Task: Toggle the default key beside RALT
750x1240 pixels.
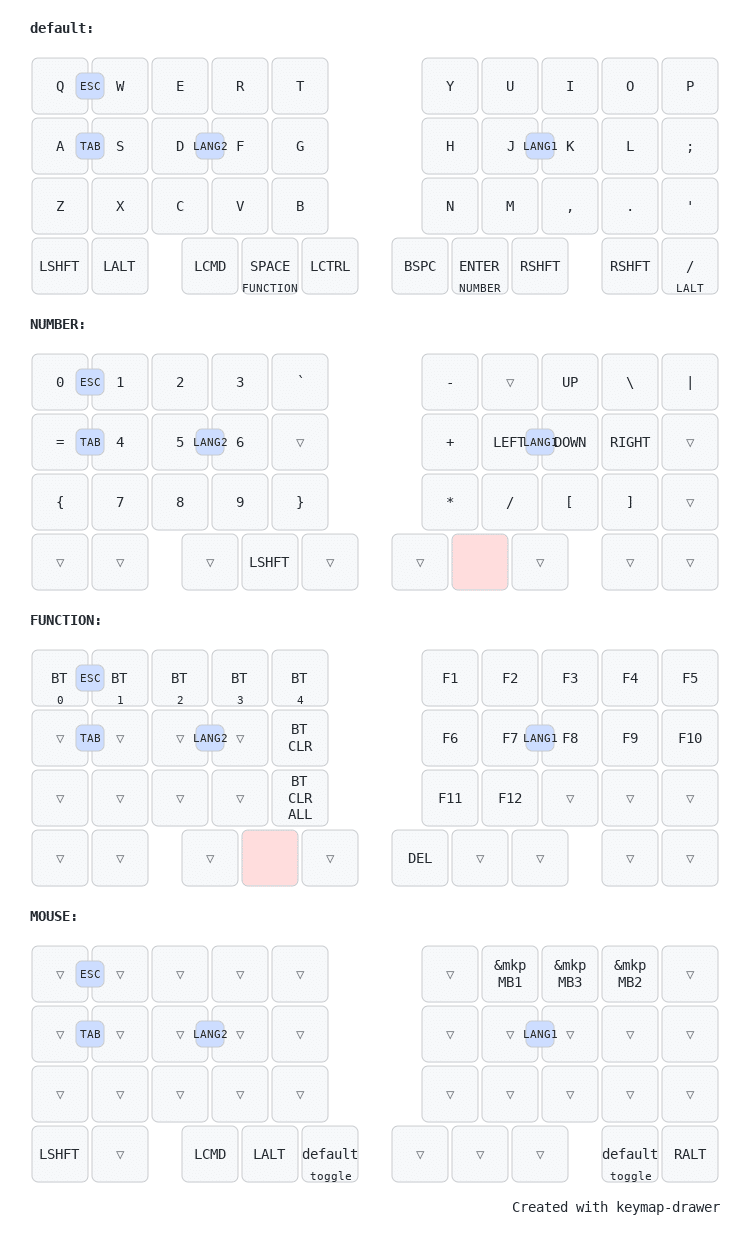Action: tap(630, 1154)
